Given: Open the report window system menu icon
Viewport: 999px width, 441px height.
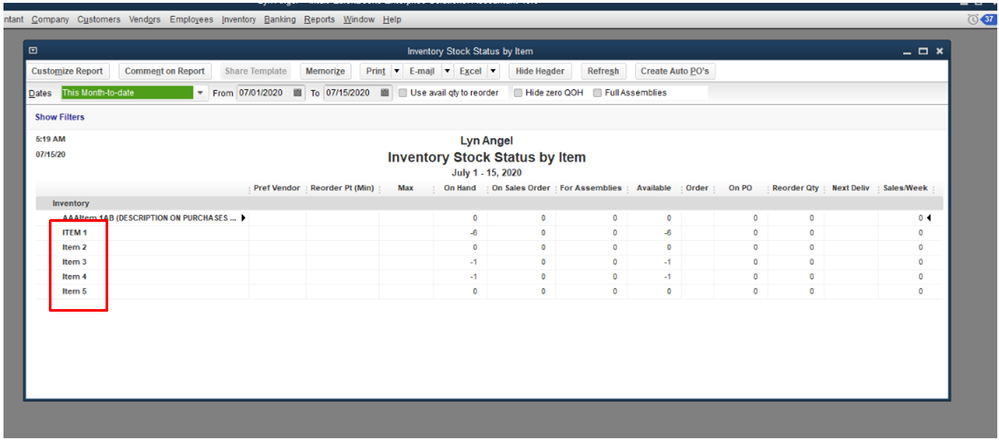Looking at the screenshot, I should coord(33,51).
